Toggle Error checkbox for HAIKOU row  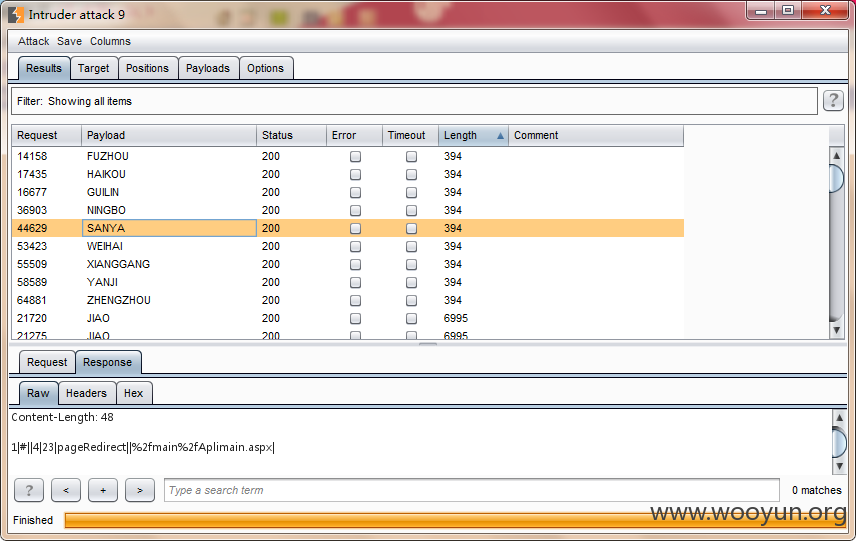click(355, 175)
